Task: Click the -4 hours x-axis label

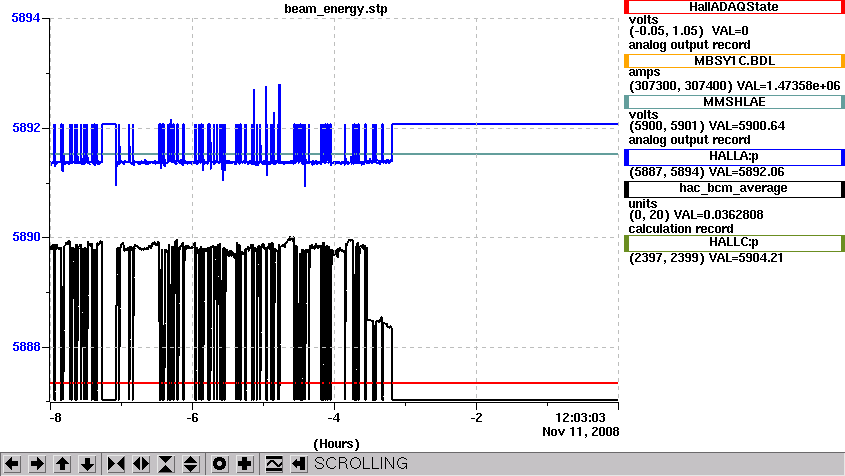Action: click(x=334, y=418)
